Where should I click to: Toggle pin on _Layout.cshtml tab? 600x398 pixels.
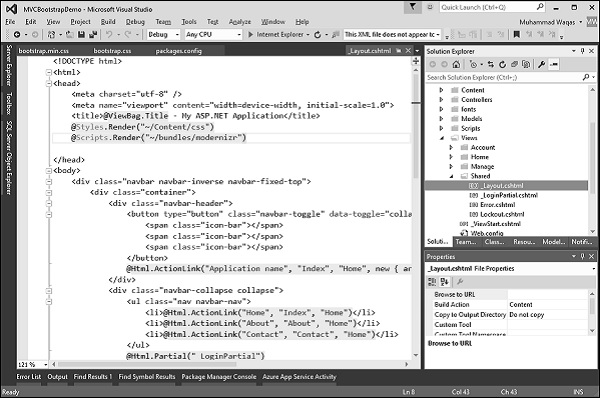(399, 51)
